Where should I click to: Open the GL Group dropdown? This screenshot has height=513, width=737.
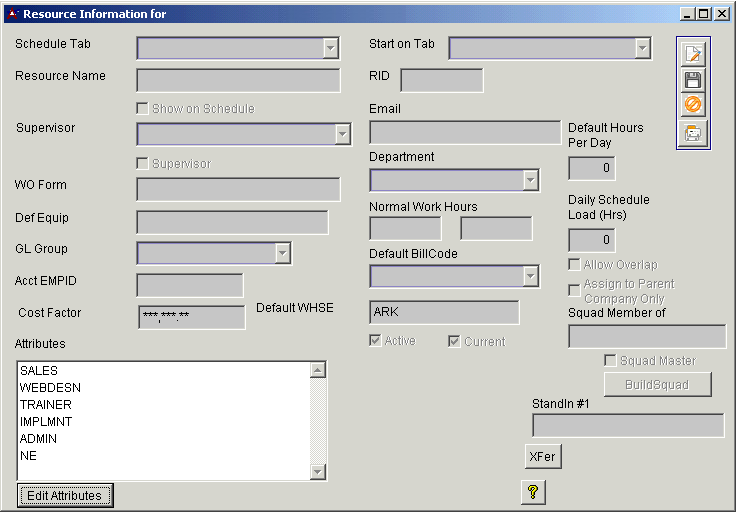click(282, 253)
